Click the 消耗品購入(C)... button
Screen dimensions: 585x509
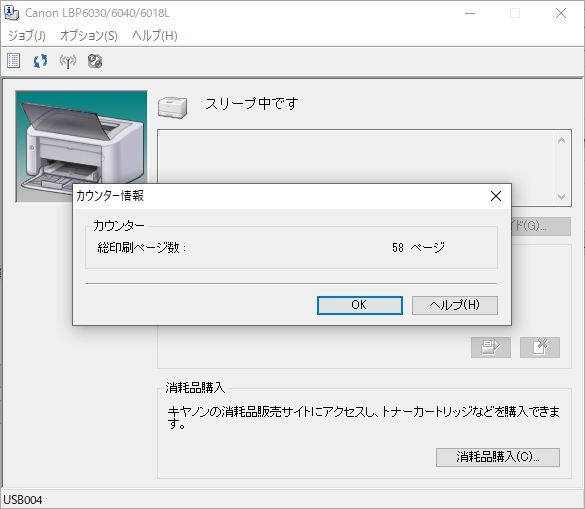click(498, 457)
